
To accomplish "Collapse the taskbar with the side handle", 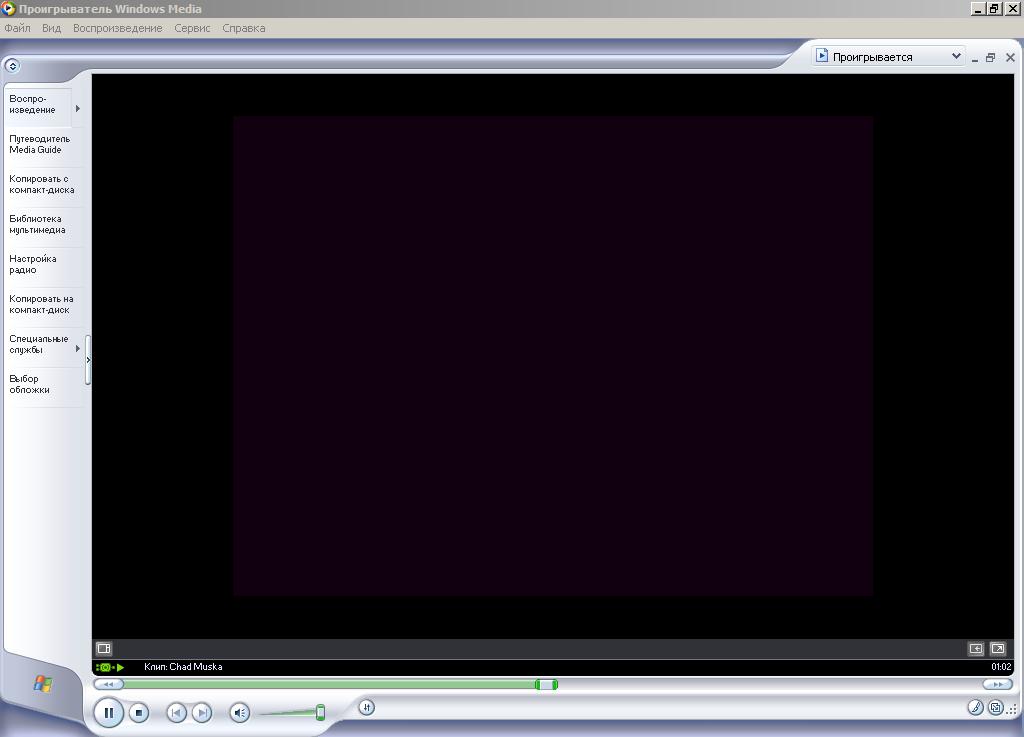I will (x=88, y=360).
